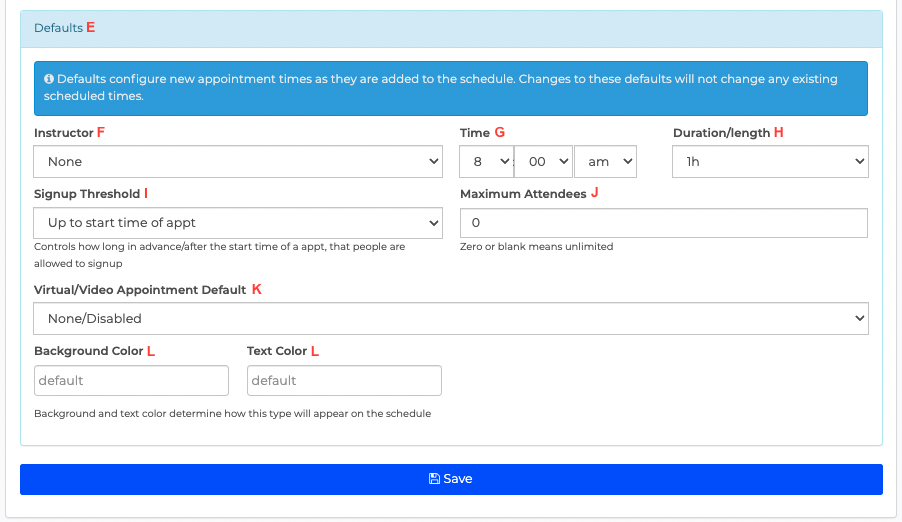Click the red E marker beside Defaults
The width and height of the screenshot is (902, 522).
(90, 28)
